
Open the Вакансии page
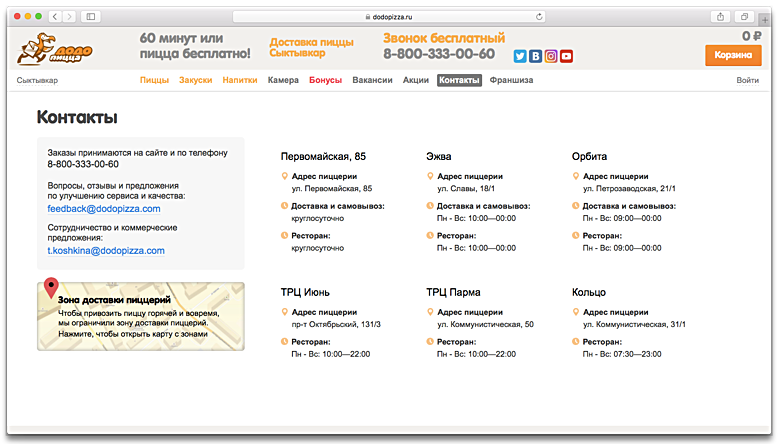(x=372, y=80)
